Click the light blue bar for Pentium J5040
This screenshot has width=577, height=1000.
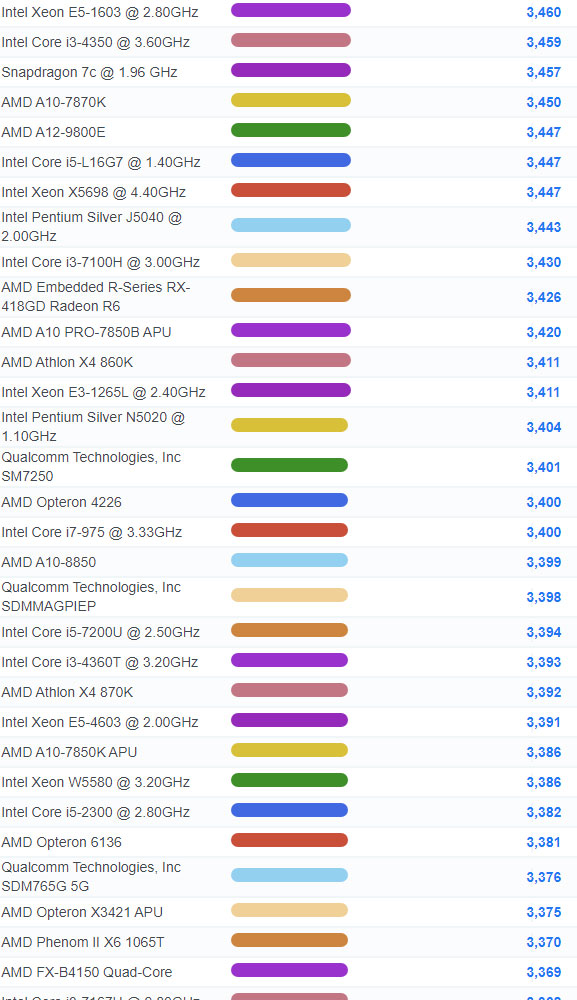tap(291, 225)
